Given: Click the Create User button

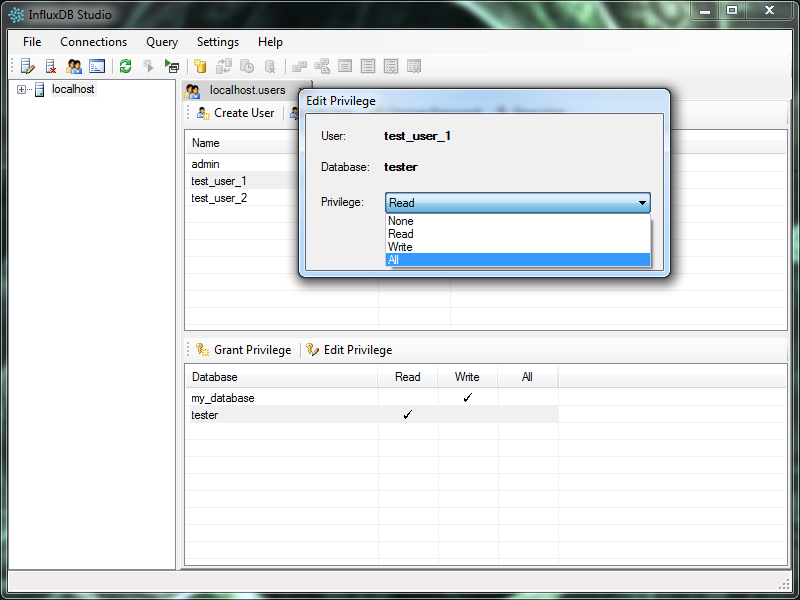Looking at the screenshot, I should click(236, 113).
